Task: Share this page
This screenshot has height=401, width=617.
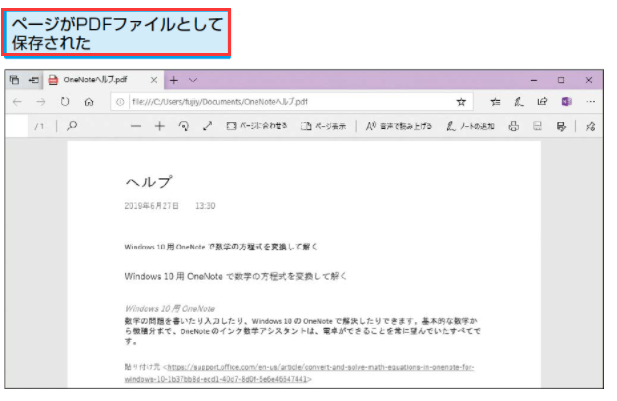Action: [x=542, y=102]
